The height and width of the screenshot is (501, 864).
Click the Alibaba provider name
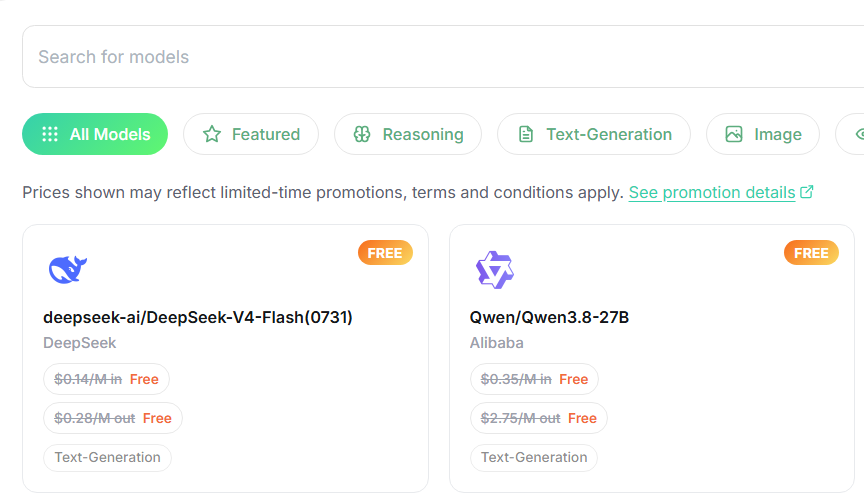point(496,343)
